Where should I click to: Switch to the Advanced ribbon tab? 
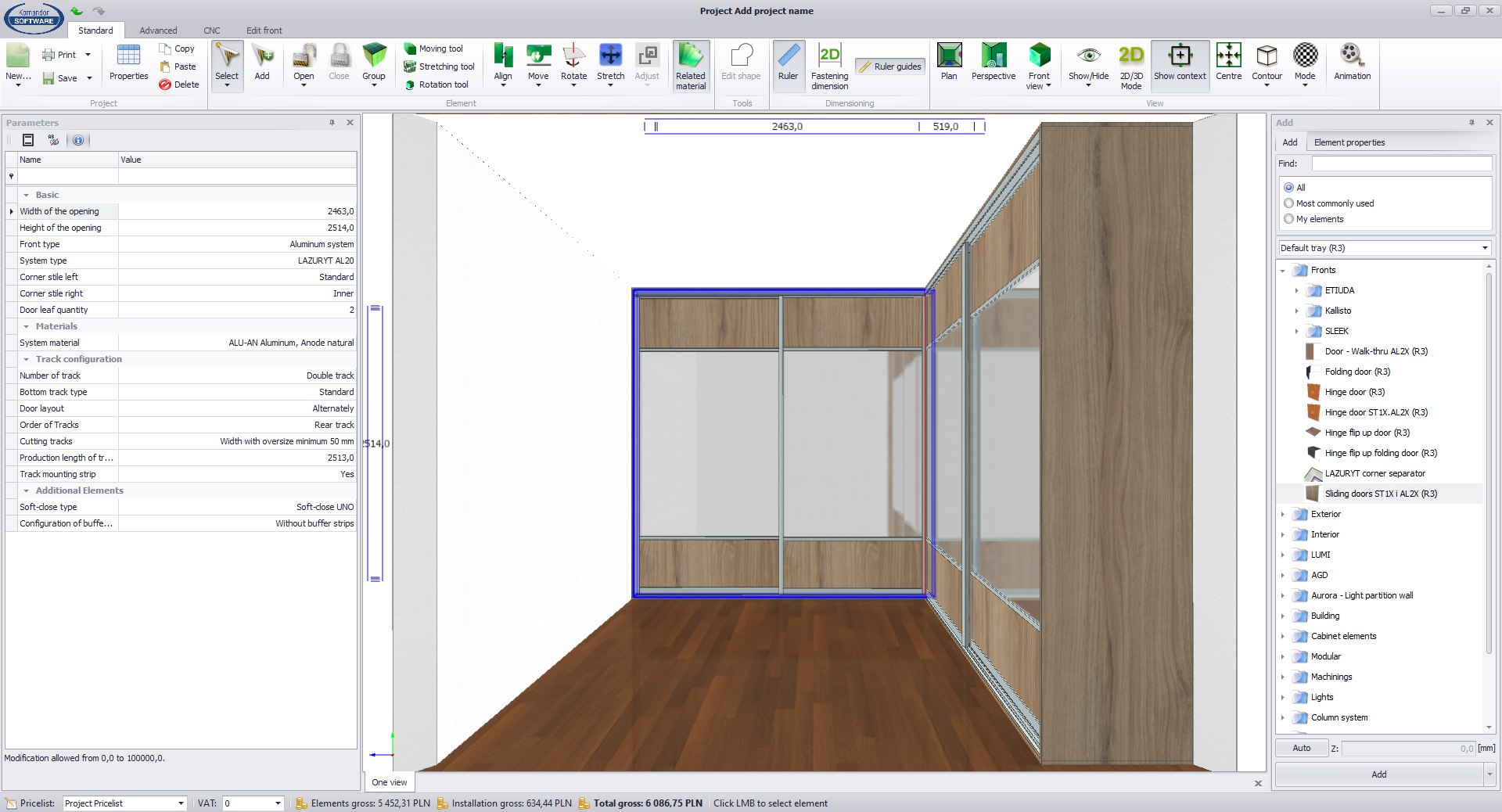[158, 31]
